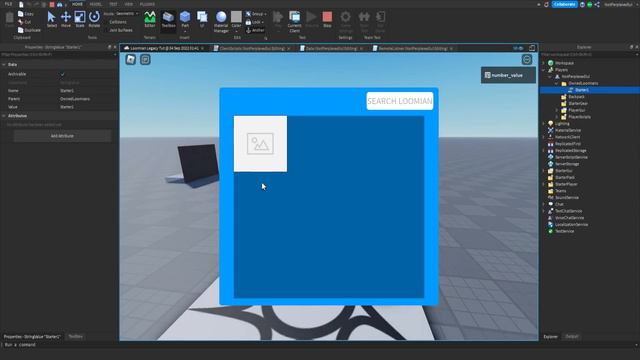This screenshot has height=360, width=640.
Task: Switch to the TEST ribbon tab
Action: click(x=113, y=4)
